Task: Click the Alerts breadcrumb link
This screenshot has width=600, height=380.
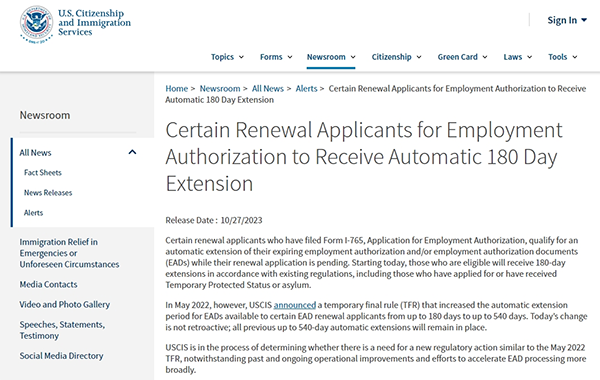Action: 306,89
